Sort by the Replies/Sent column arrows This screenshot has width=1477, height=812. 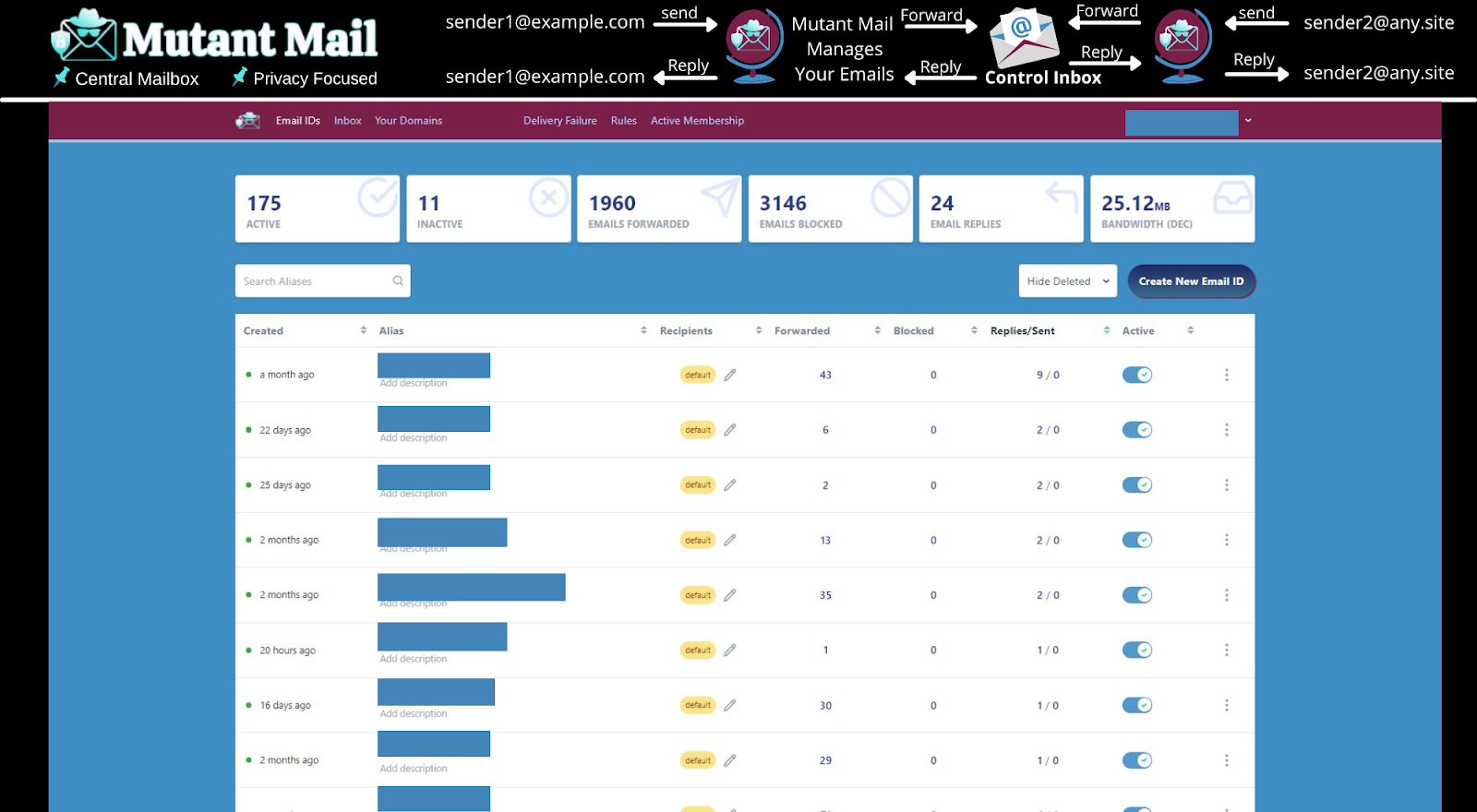click(x=1107, y=330)
